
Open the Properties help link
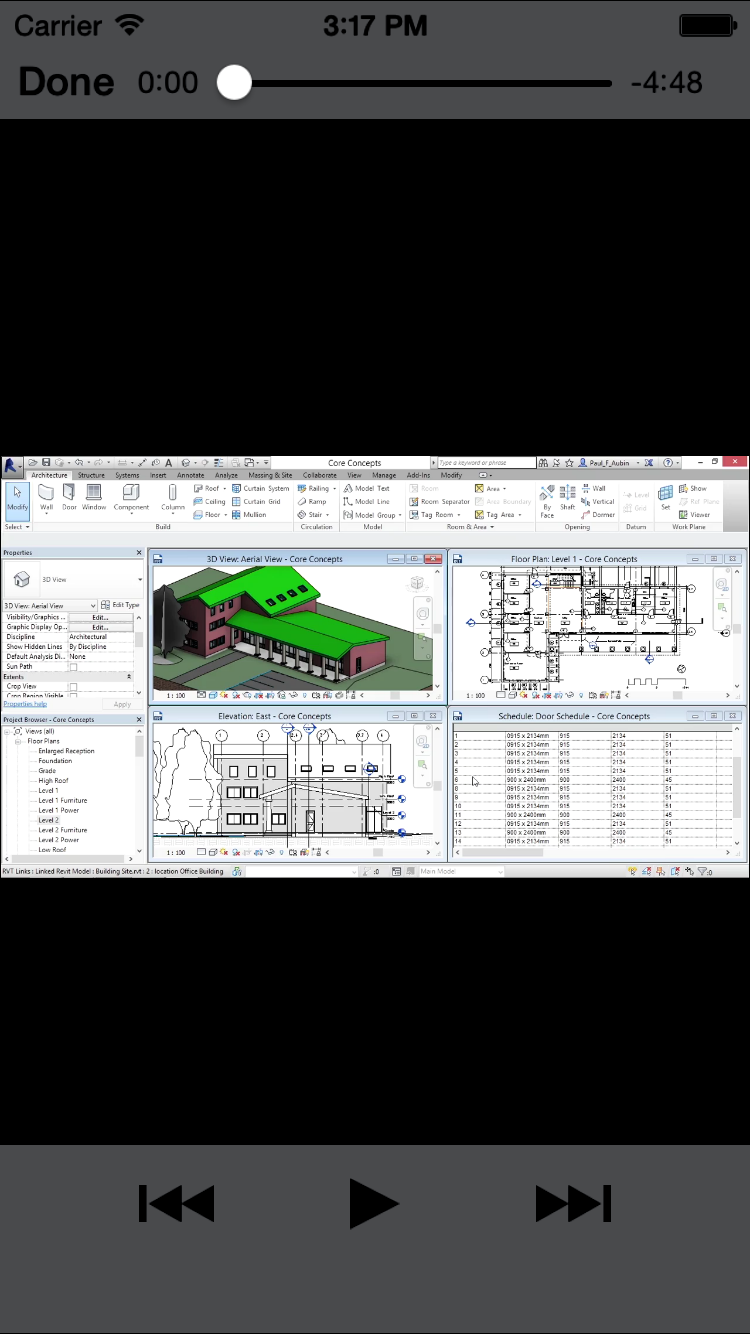click(25, 704)
